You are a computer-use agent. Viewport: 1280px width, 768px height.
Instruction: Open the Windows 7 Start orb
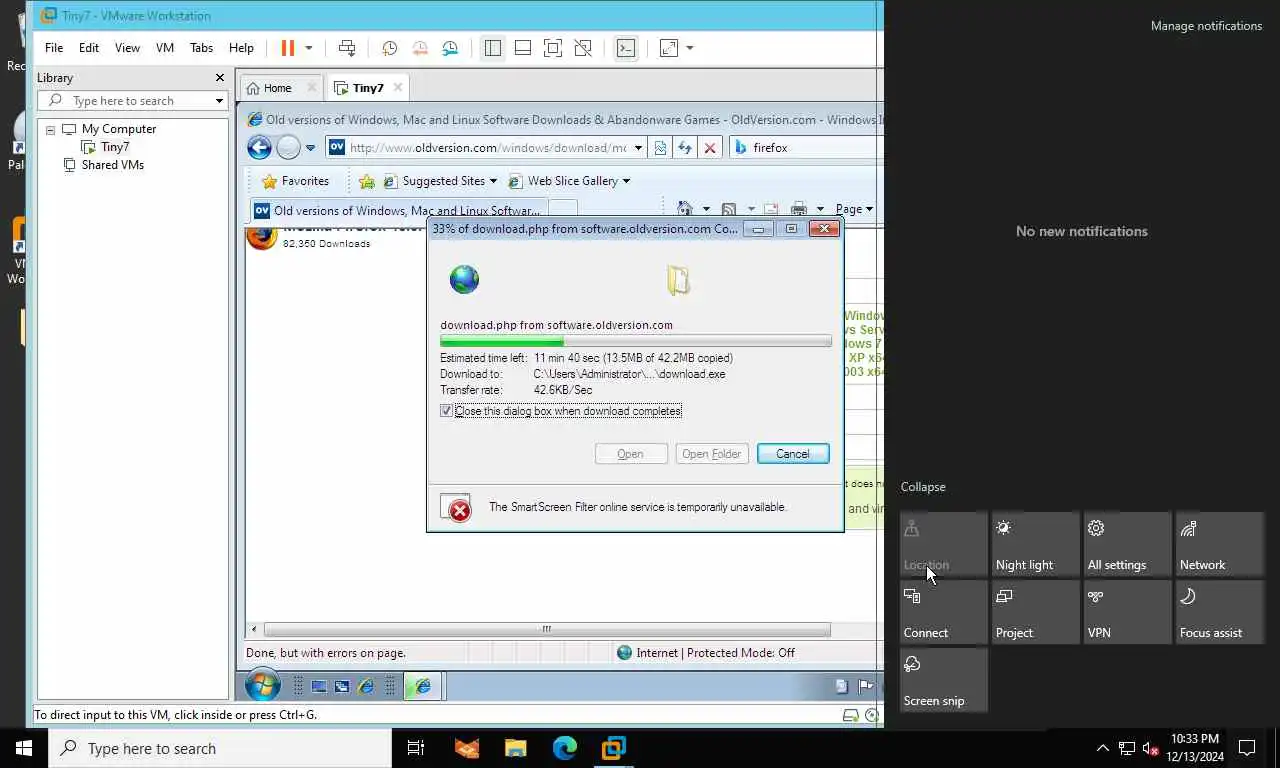(262, 686)
